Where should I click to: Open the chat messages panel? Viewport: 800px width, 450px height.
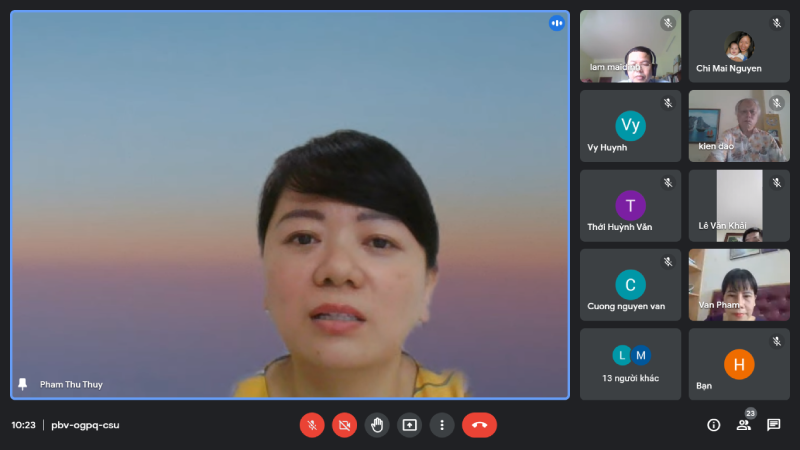pyautogui.click(x=774, y=425)
